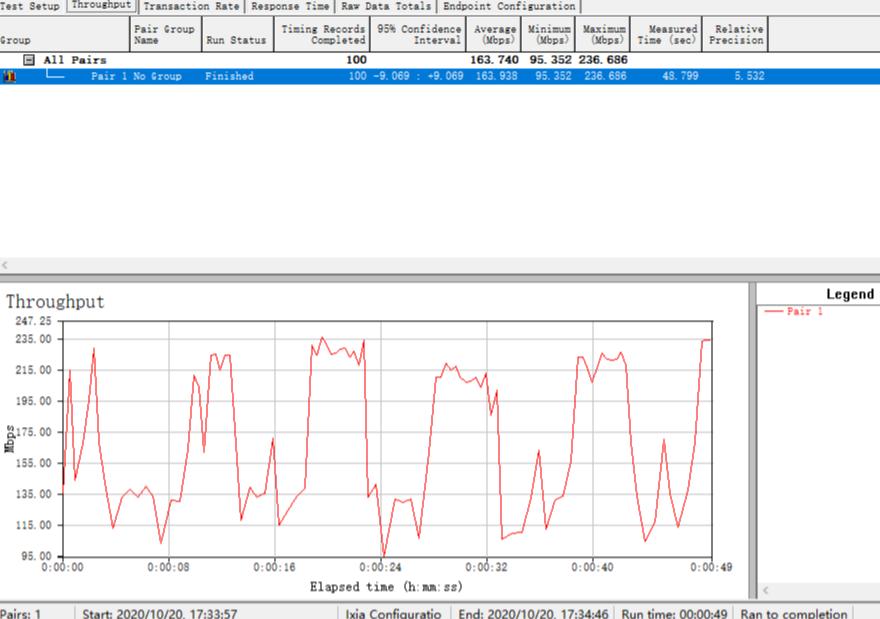Image resolution: width=880 pixels, height=619 pixels.
Task: Click the 236.686 maximum in All Pairs row
Action: (x=603, y=59)
